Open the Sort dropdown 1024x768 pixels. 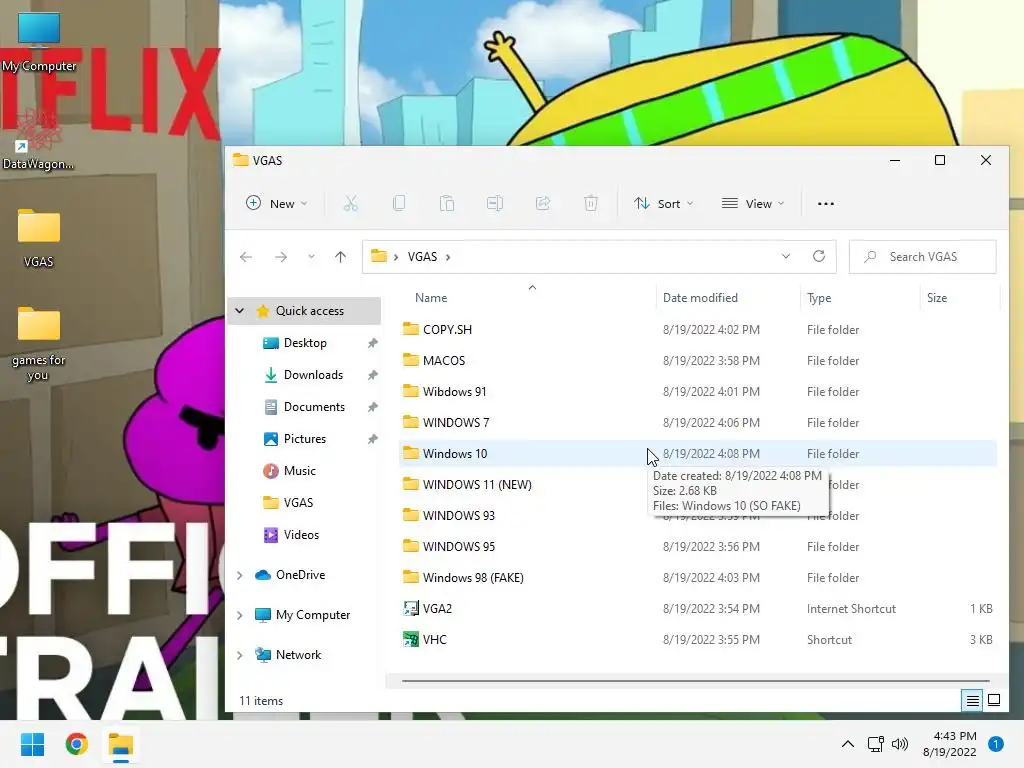coord(664,204)
